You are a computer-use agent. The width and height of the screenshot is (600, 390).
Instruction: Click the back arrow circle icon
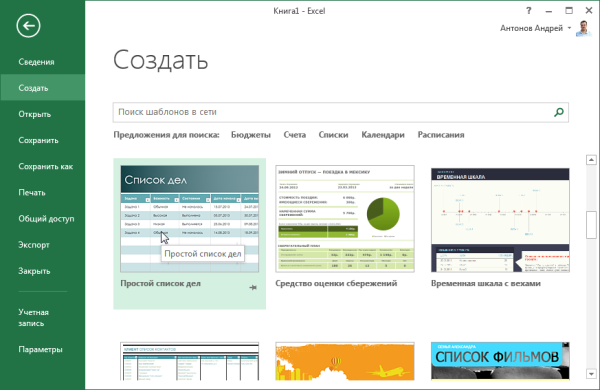pyautogui.click(x=28, y=26)
